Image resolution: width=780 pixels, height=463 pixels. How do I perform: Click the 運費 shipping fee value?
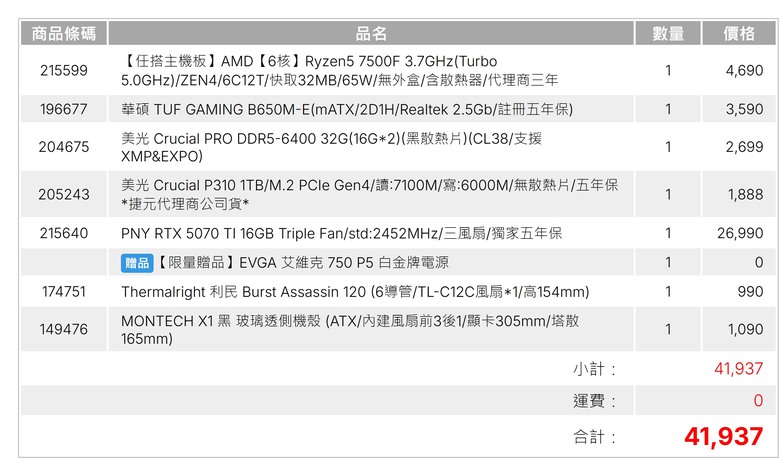(x=758, y=400)
